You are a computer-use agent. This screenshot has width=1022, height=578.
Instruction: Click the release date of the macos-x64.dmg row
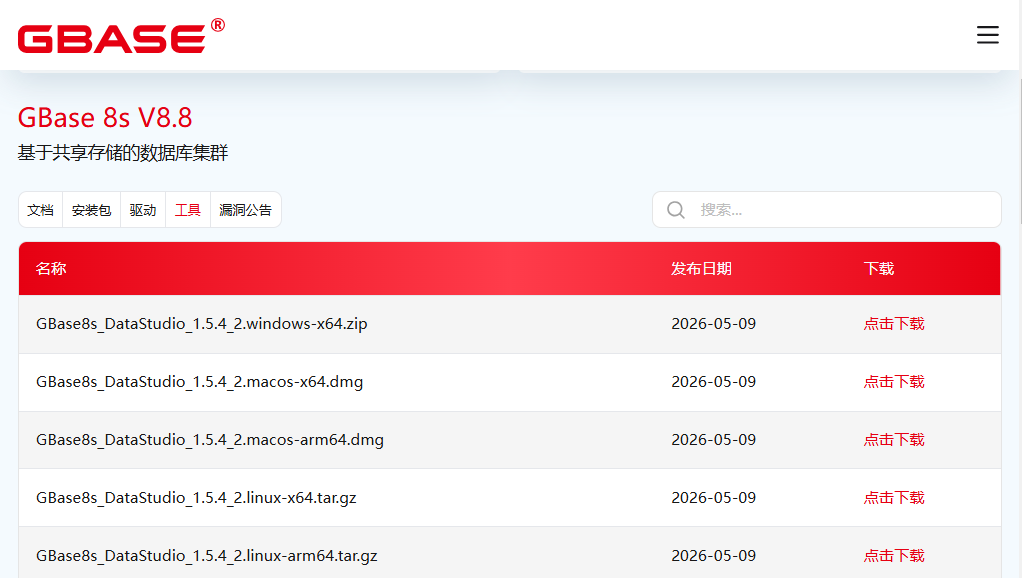coord(714,382)
